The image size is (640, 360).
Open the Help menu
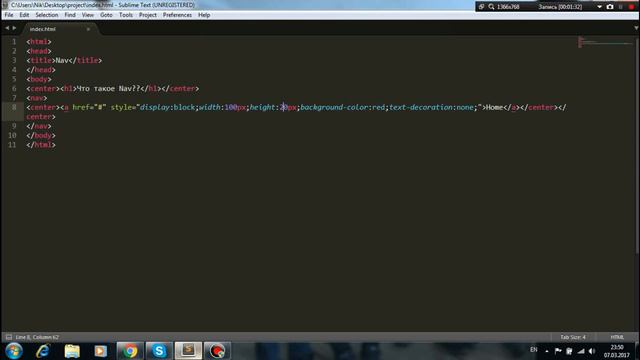204,15
